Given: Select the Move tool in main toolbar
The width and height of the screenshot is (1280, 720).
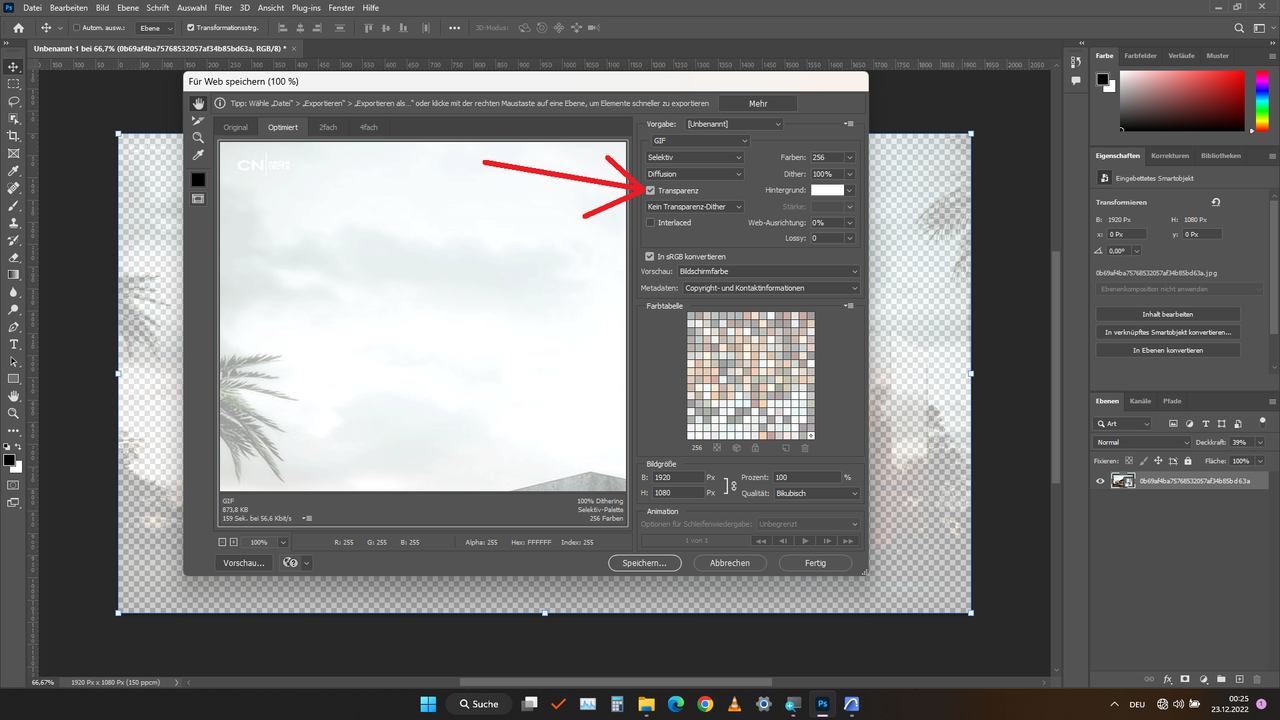Looking at the screenshot, I should [x=13, y=67].
